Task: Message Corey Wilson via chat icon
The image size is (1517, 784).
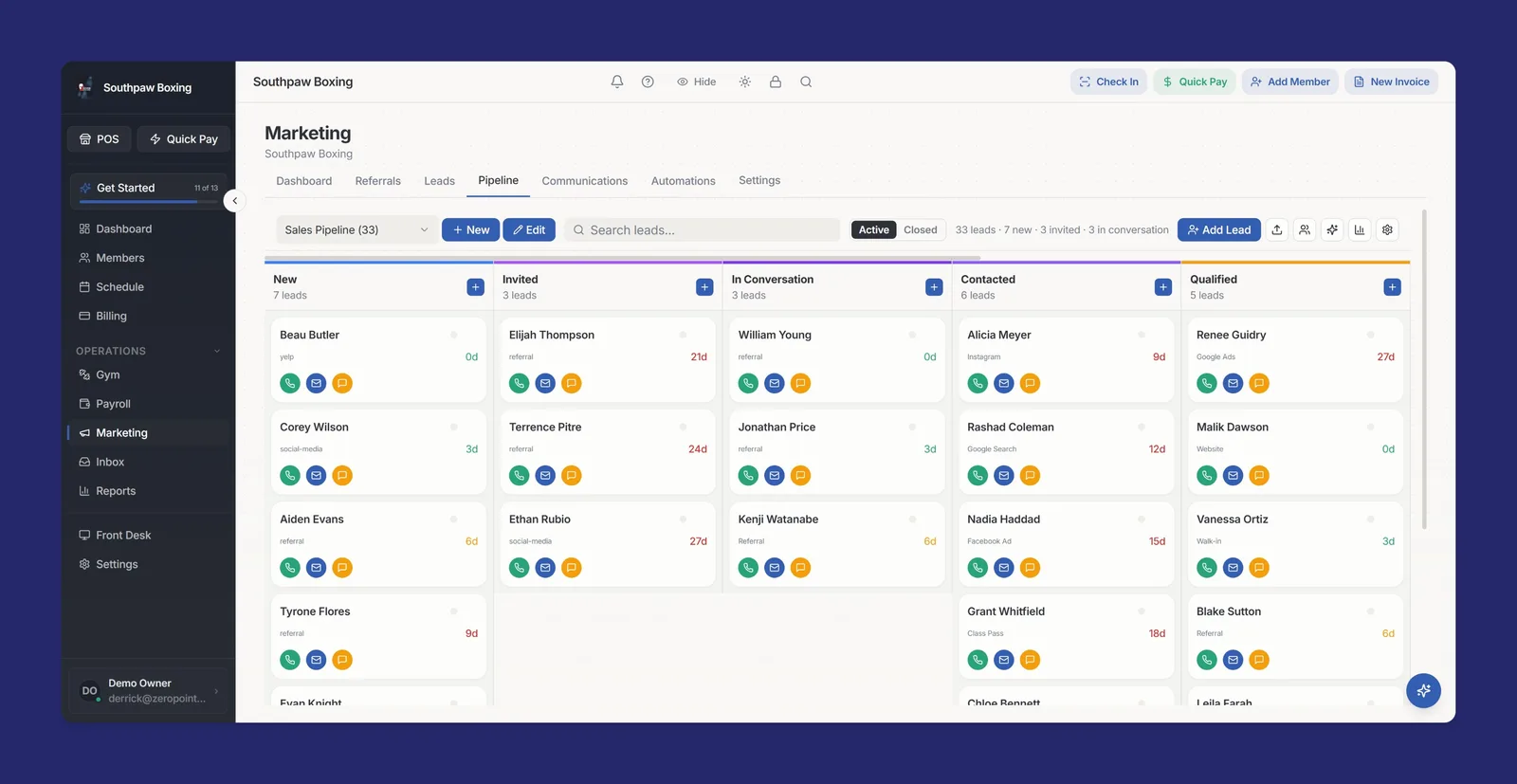Action: click(x=342, y=475)
